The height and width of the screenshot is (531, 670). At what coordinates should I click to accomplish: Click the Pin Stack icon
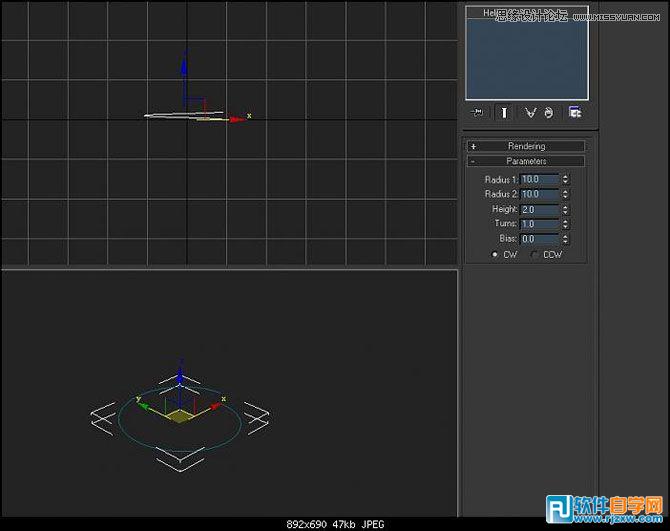point(476,113)
